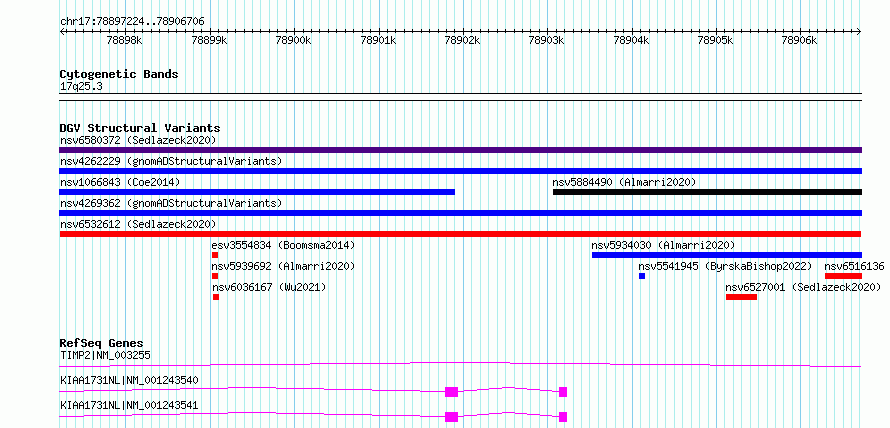Click the 78898k ruler position label
This screenshot has width=890, height=428.
coord(125,40)
